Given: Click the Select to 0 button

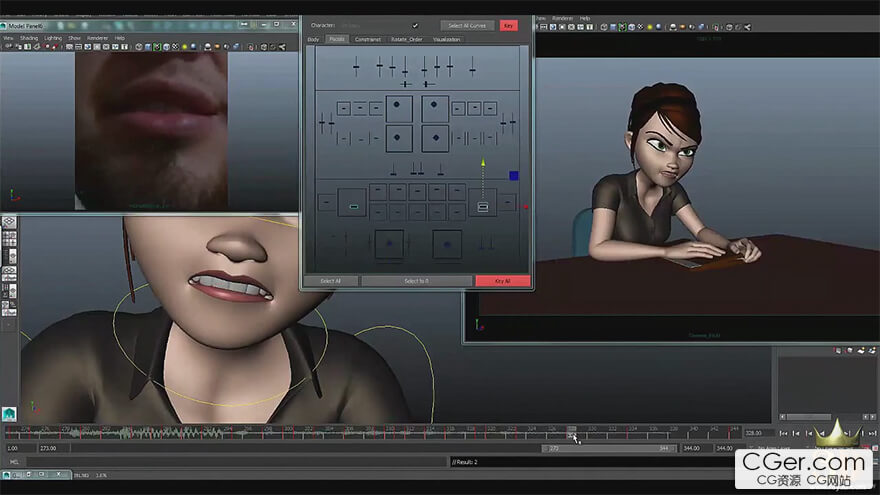Looking at the screenshot, I should coord(416,281).
